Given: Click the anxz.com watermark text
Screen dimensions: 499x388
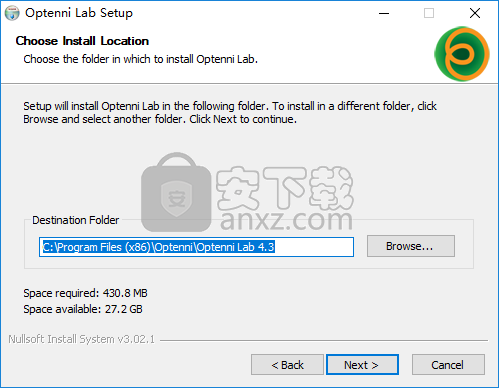Looking at the screenshot, I should (x=286, y=220).
